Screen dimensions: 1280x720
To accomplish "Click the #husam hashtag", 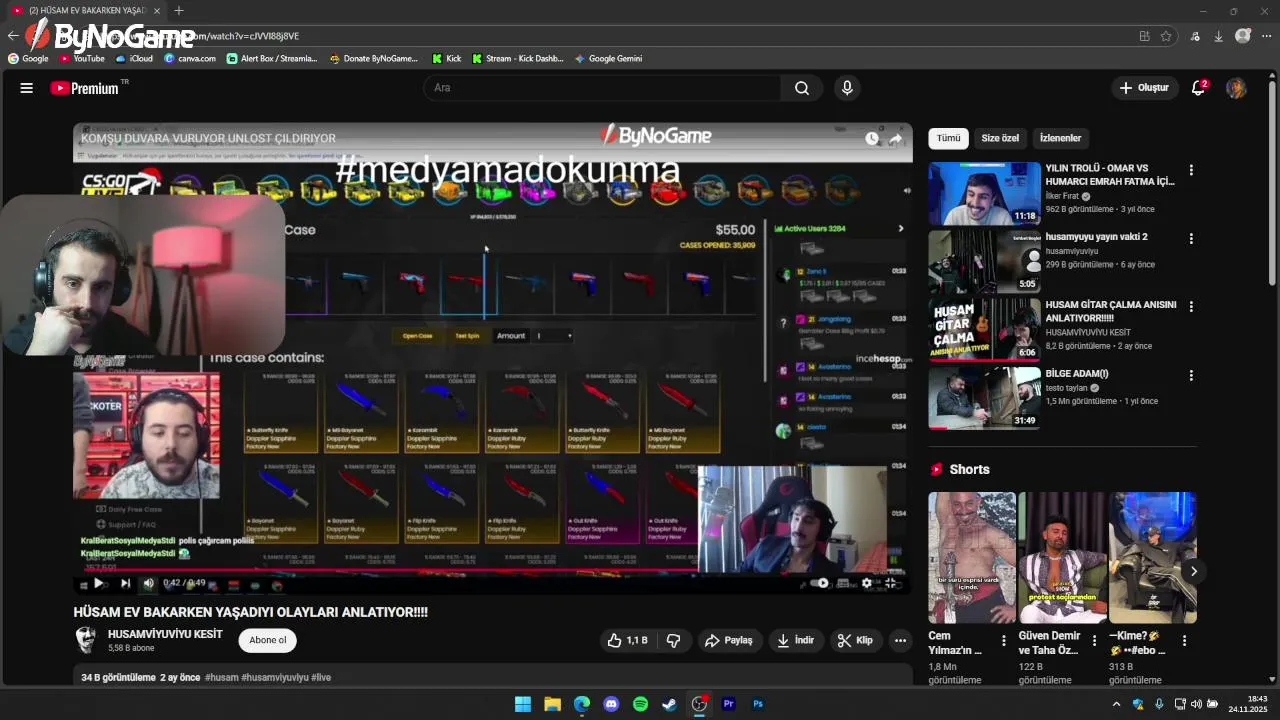I will [x=222, y=677].
